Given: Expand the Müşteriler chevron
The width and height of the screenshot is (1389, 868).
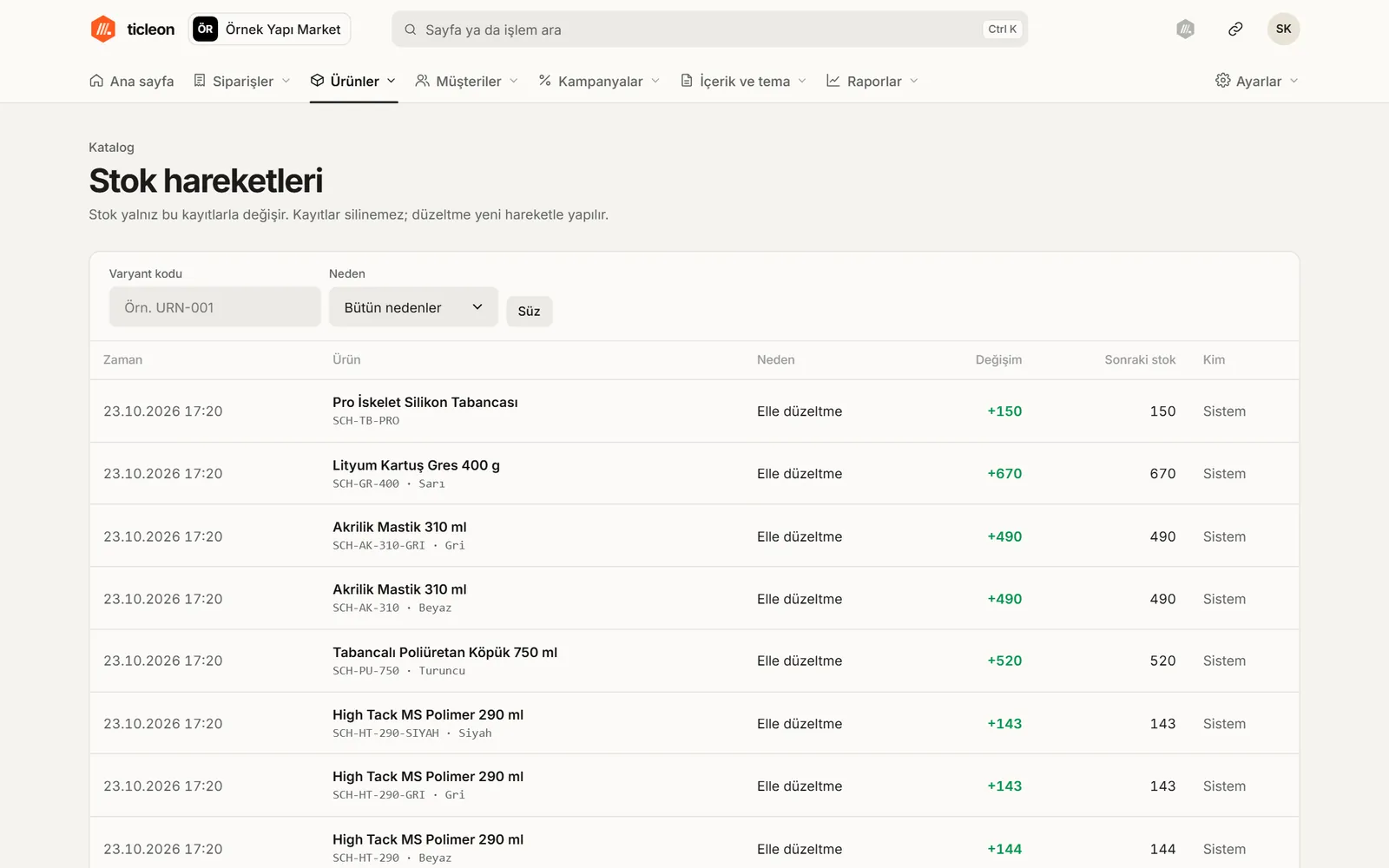Looking at the screenshot, I should pos(514,81).
